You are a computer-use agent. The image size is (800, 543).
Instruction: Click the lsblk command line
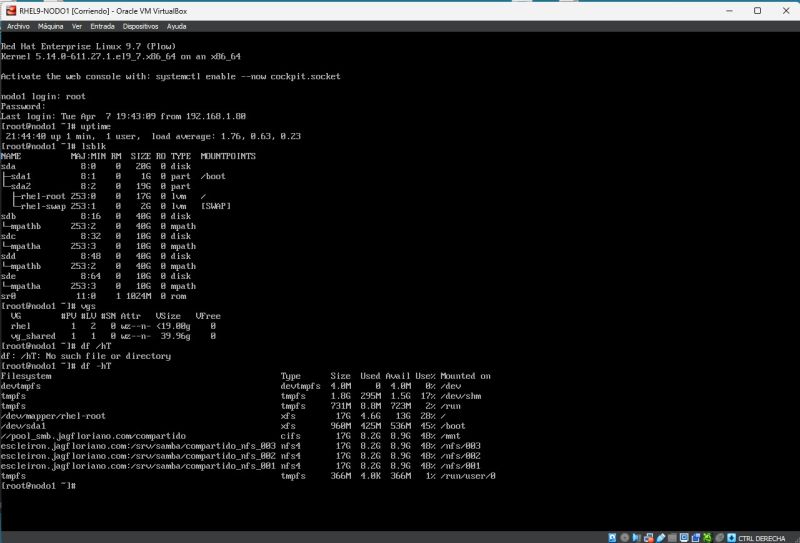(x=54, y=146)
